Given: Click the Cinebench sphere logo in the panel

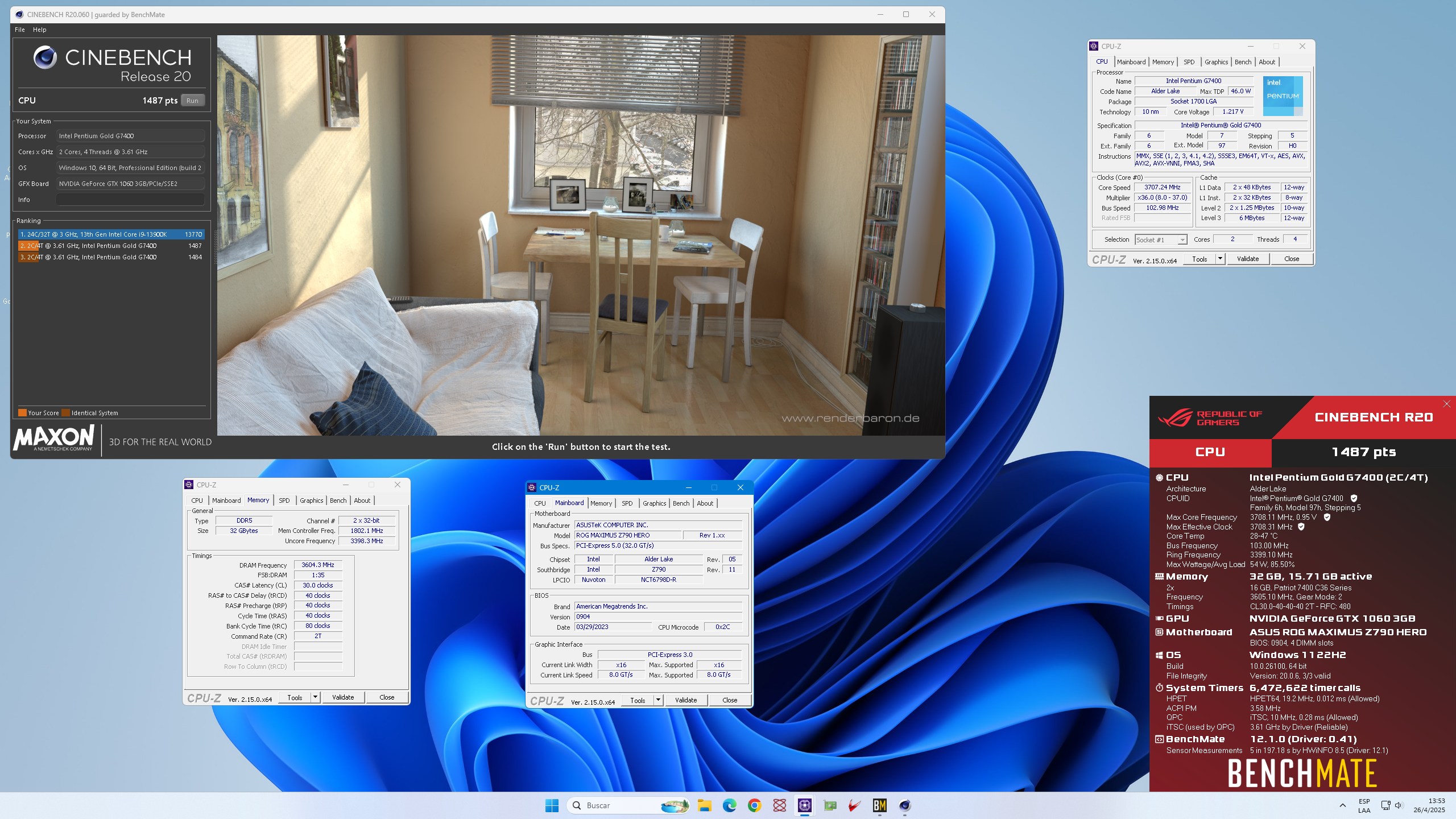Looking at the screenshot, I should tap(45, 57).
